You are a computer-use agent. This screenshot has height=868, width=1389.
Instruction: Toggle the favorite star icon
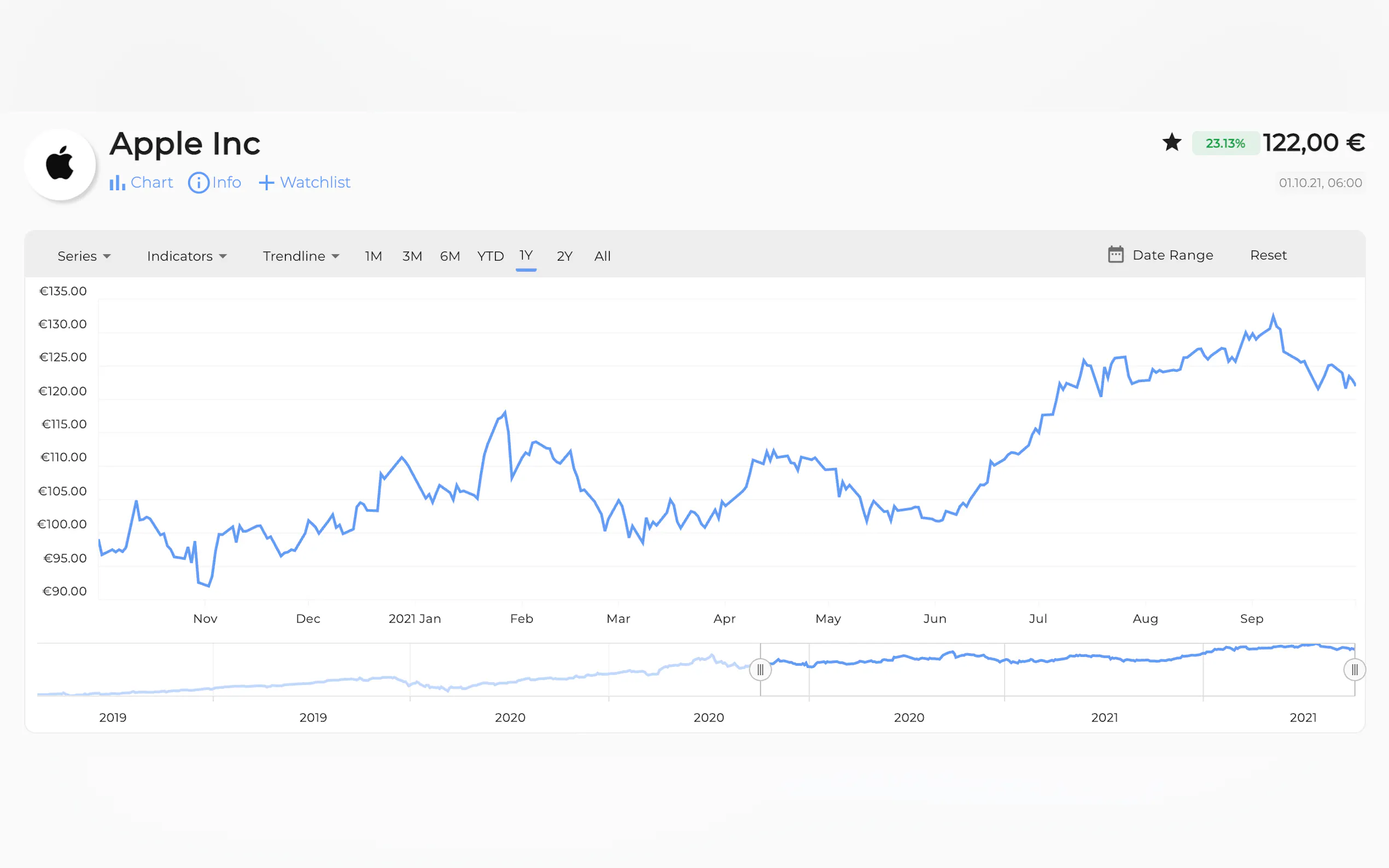coord(1171,142)
